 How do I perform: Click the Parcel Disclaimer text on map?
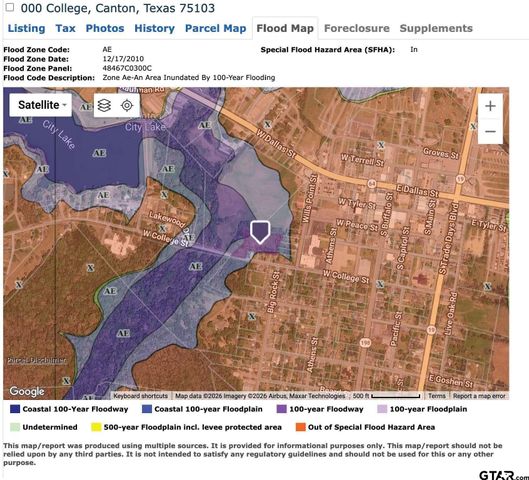tap(36, 360)
